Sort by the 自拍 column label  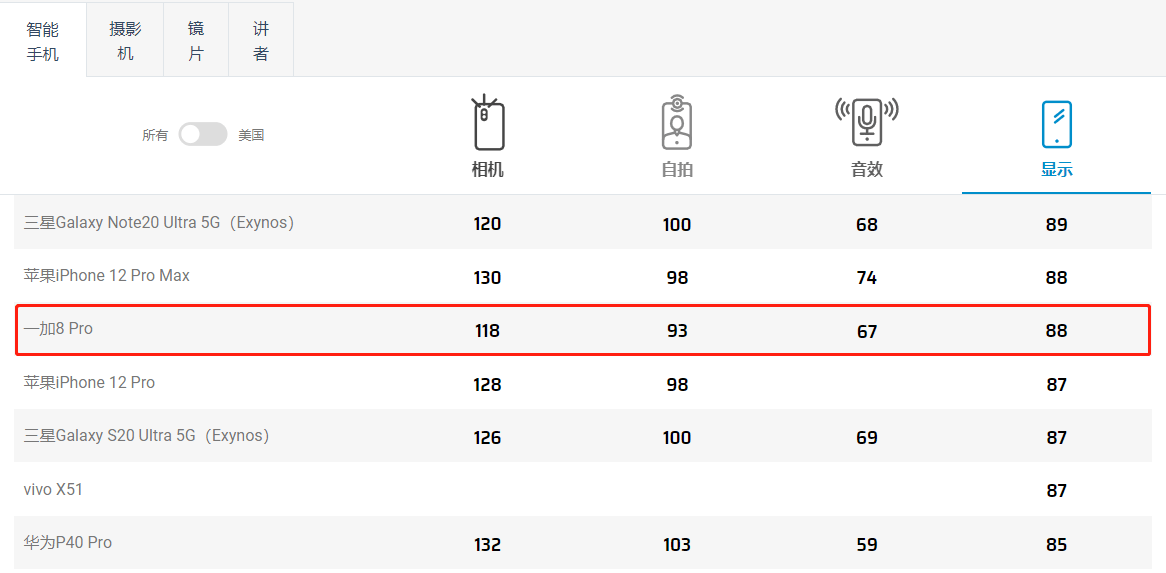pos(677,170)
